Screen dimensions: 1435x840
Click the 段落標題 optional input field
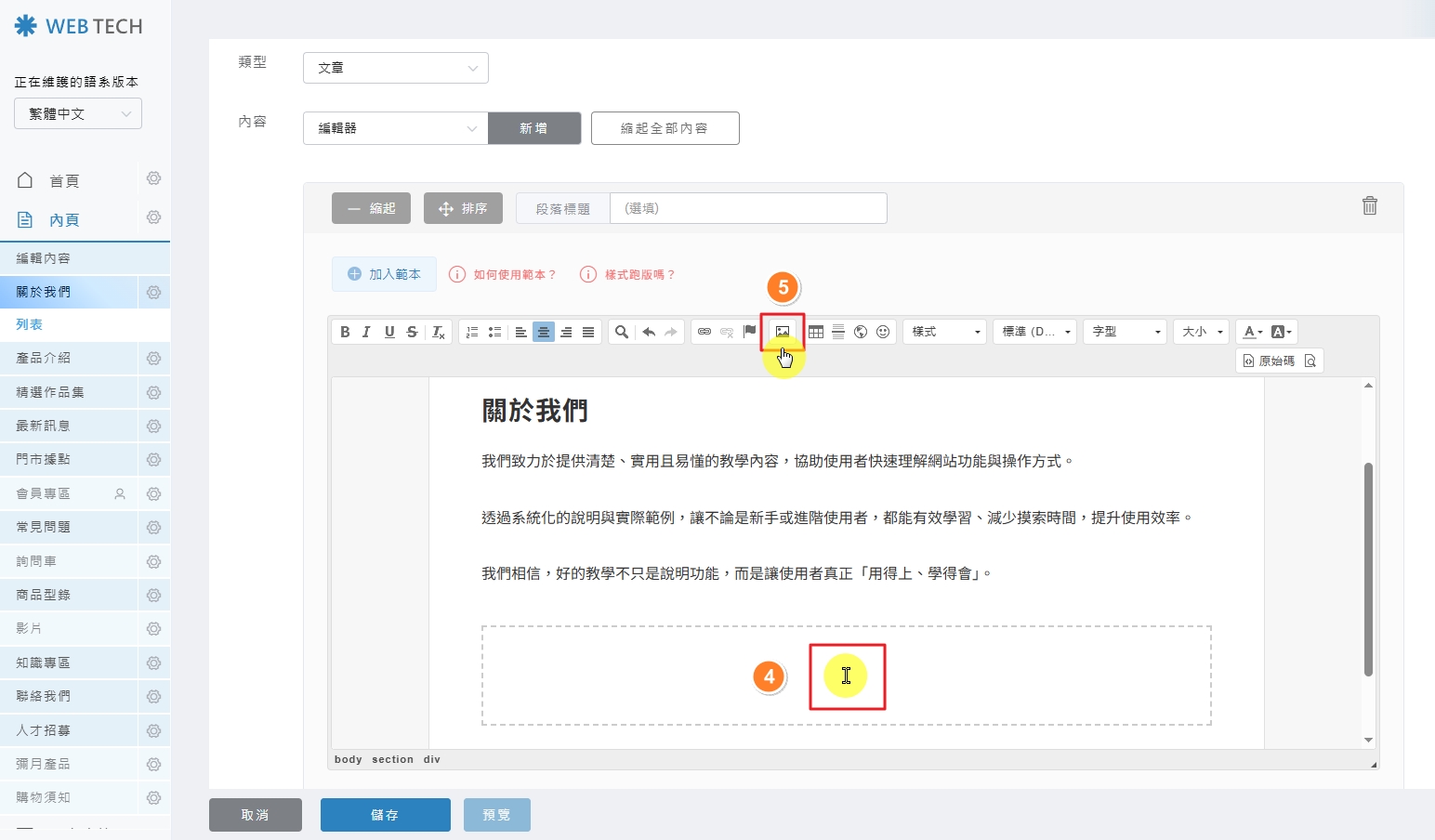coord(747,208)
